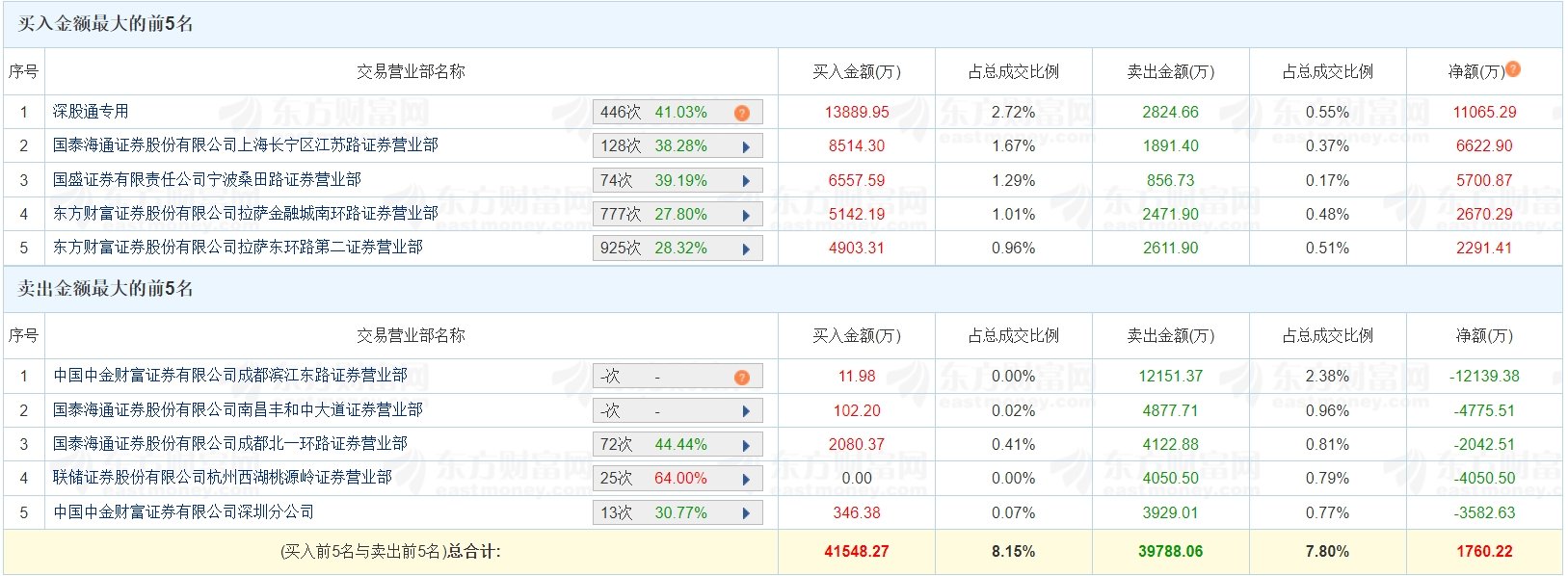Expand arrow for 南昌丰和中大道 row
This screenshot has width=1568, height=576.
point(746,411)
